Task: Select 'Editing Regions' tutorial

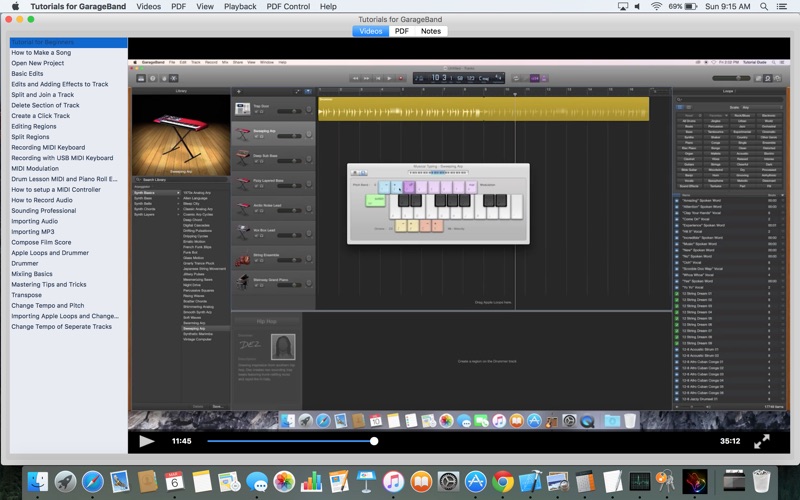Action: click(x=68, y=127)
